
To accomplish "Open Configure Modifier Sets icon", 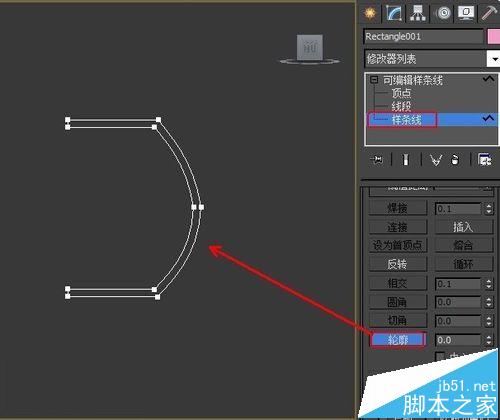I will pos(484,160).
